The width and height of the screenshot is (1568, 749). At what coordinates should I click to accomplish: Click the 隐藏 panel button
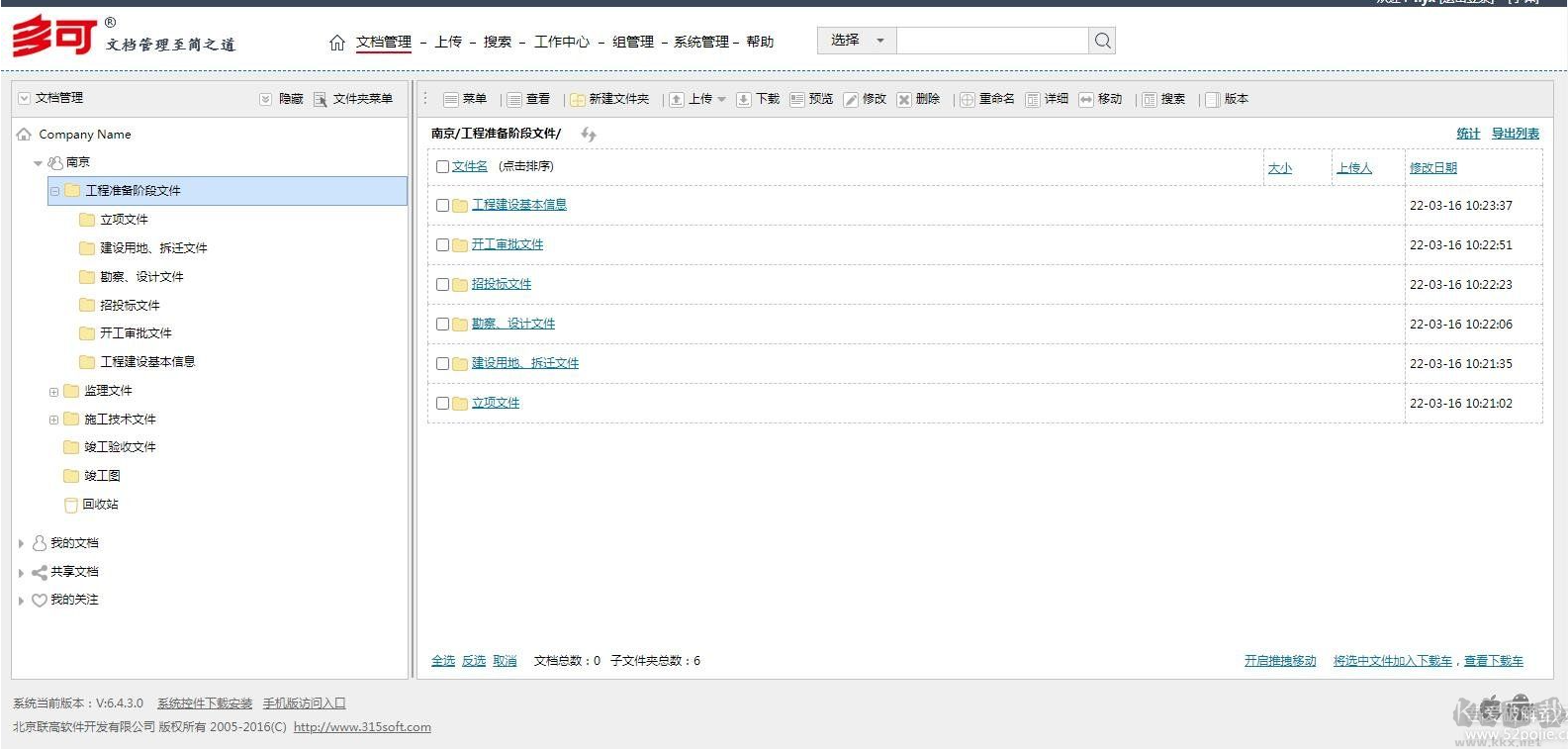(x=282, y=99)
